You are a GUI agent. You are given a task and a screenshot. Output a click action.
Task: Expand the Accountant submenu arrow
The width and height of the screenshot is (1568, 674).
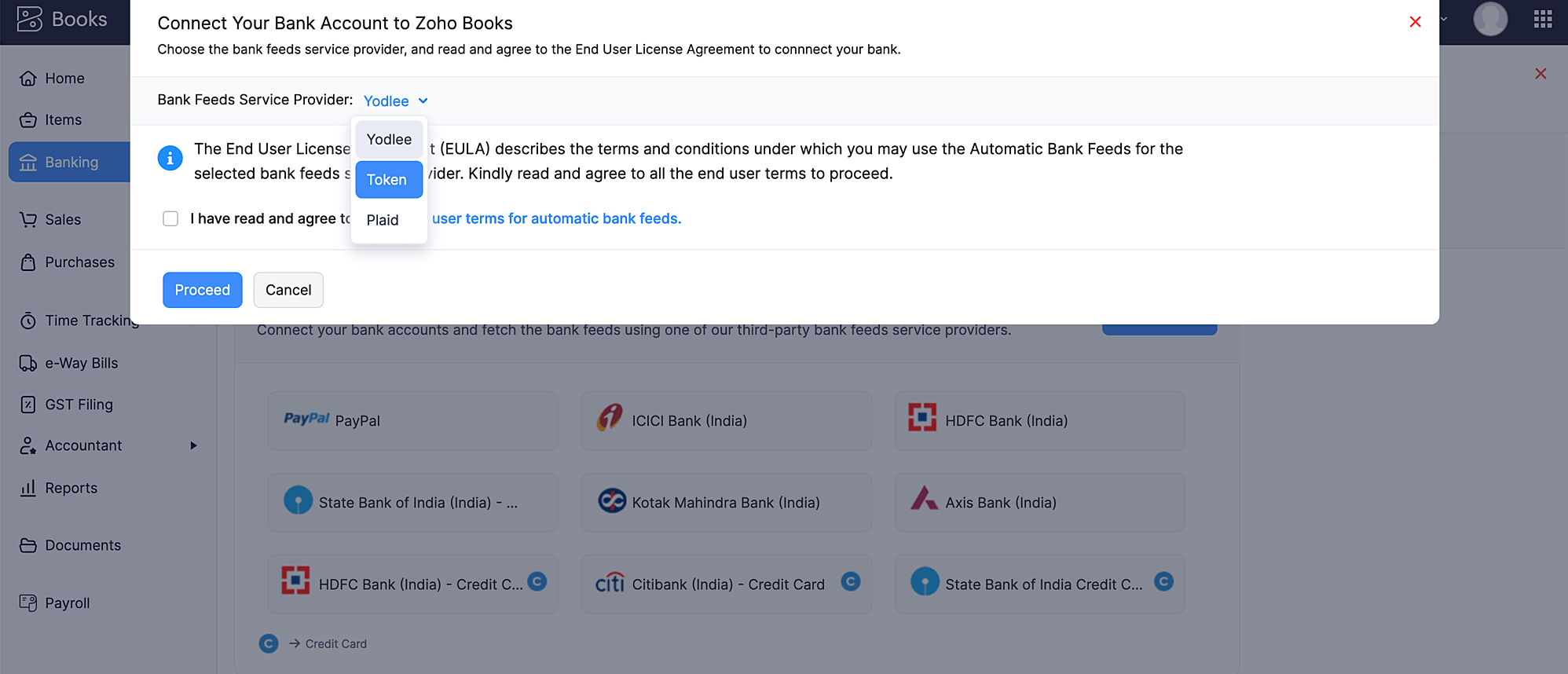click(x=193, y=445)
